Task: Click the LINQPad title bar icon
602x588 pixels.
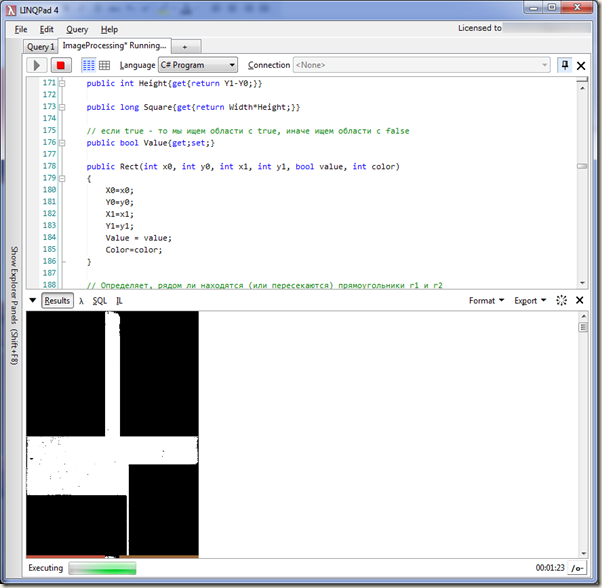Action: (11, 10)
